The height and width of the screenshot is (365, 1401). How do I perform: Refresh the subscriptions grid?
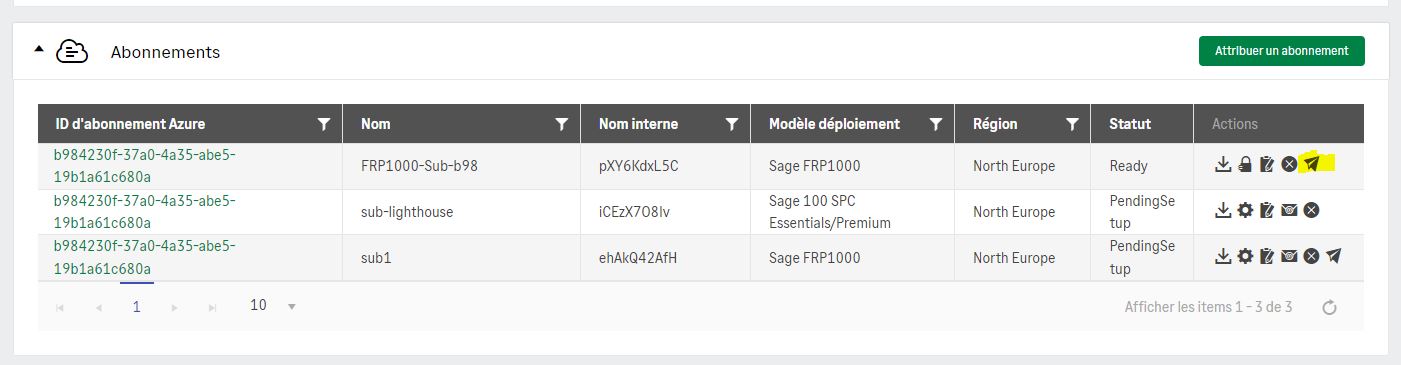coord(1330,307)
